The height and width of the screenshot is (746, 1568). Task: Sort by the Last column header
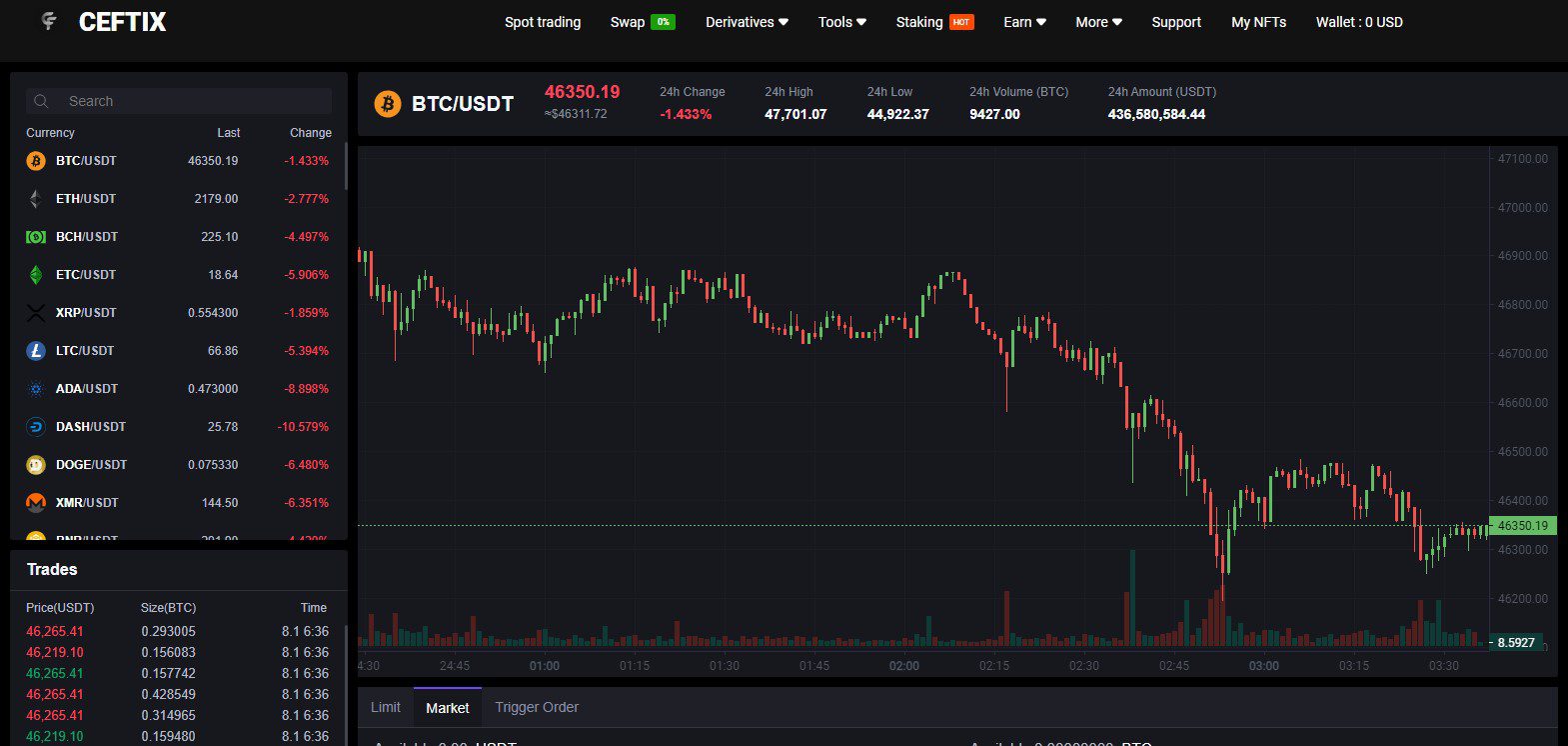click(x=229, y=132)
